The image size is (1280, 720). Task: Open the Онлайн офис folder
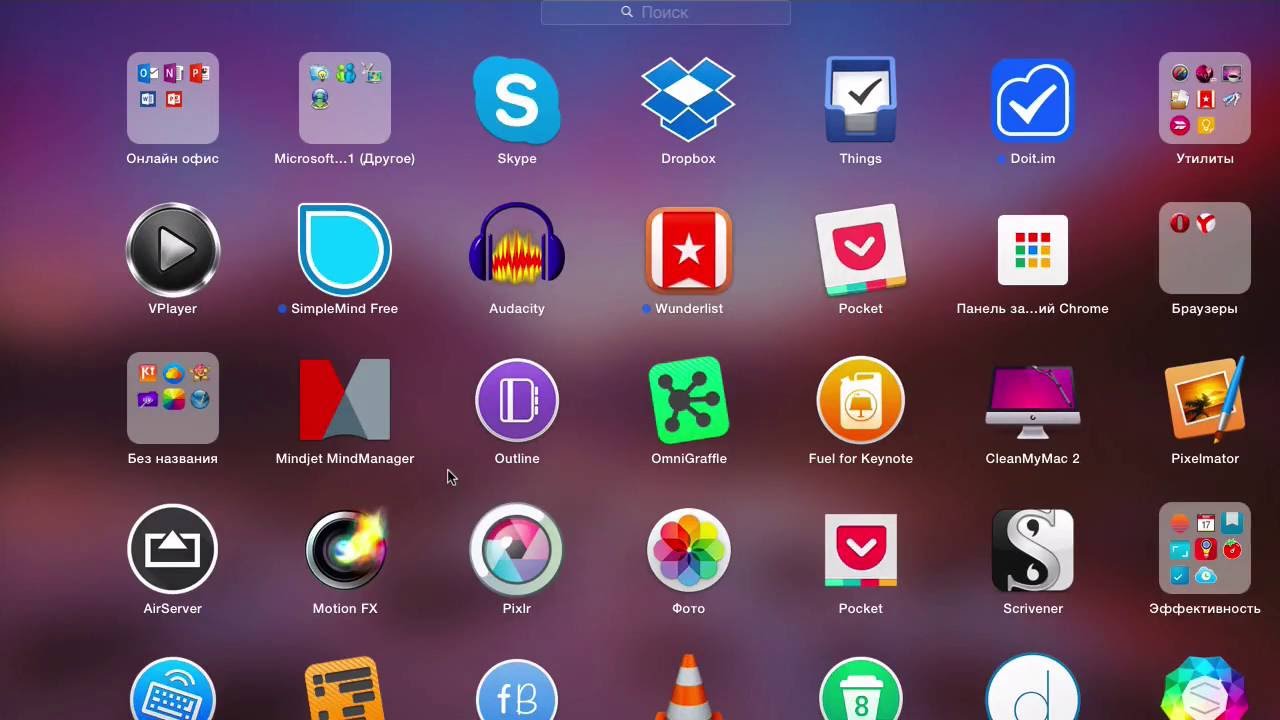(x=173, y=98)
